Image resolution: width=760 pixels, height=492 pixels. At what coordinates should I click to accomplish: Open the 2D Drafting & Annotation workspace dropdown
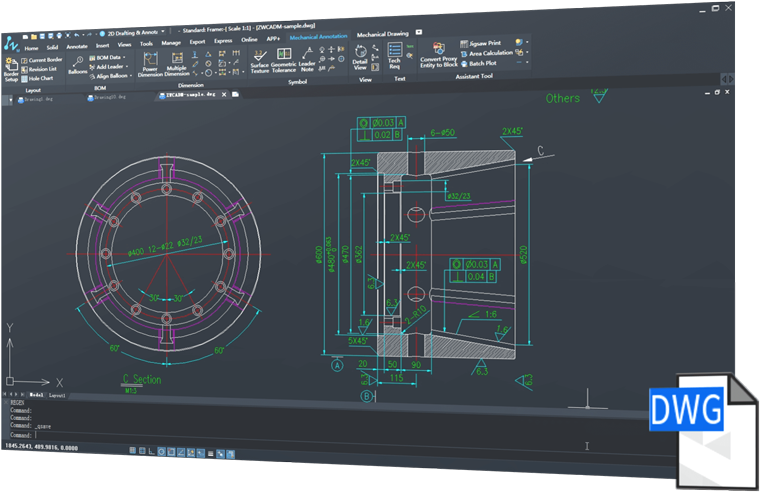(162, 33)
